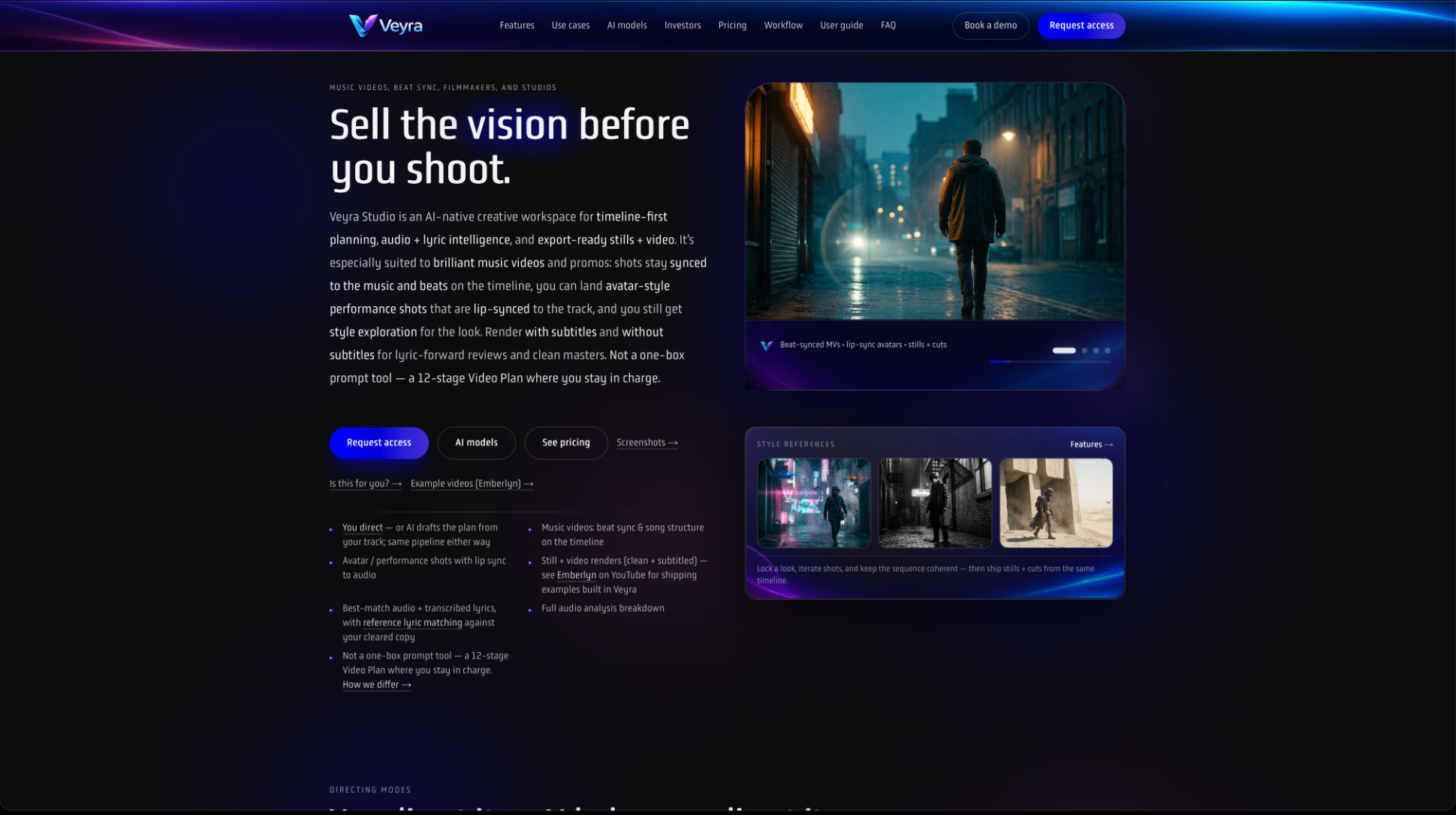Click the Book a demo button
1456x815 pixels.
(990, 26)
